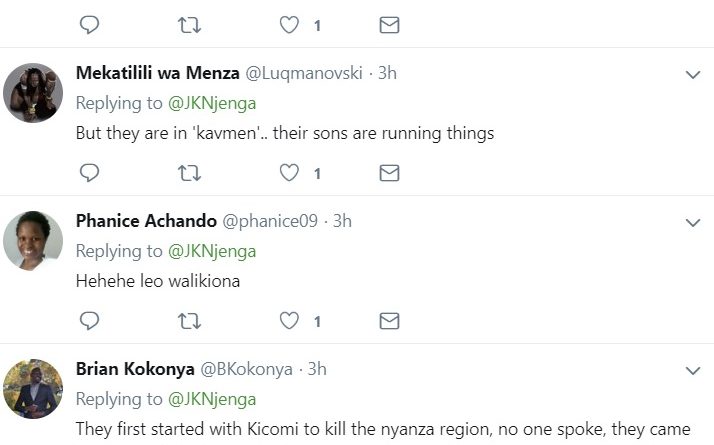Screen dimensions: 714x445
Task: Like Phanice Achando's tweet
Action: (289, 321)
